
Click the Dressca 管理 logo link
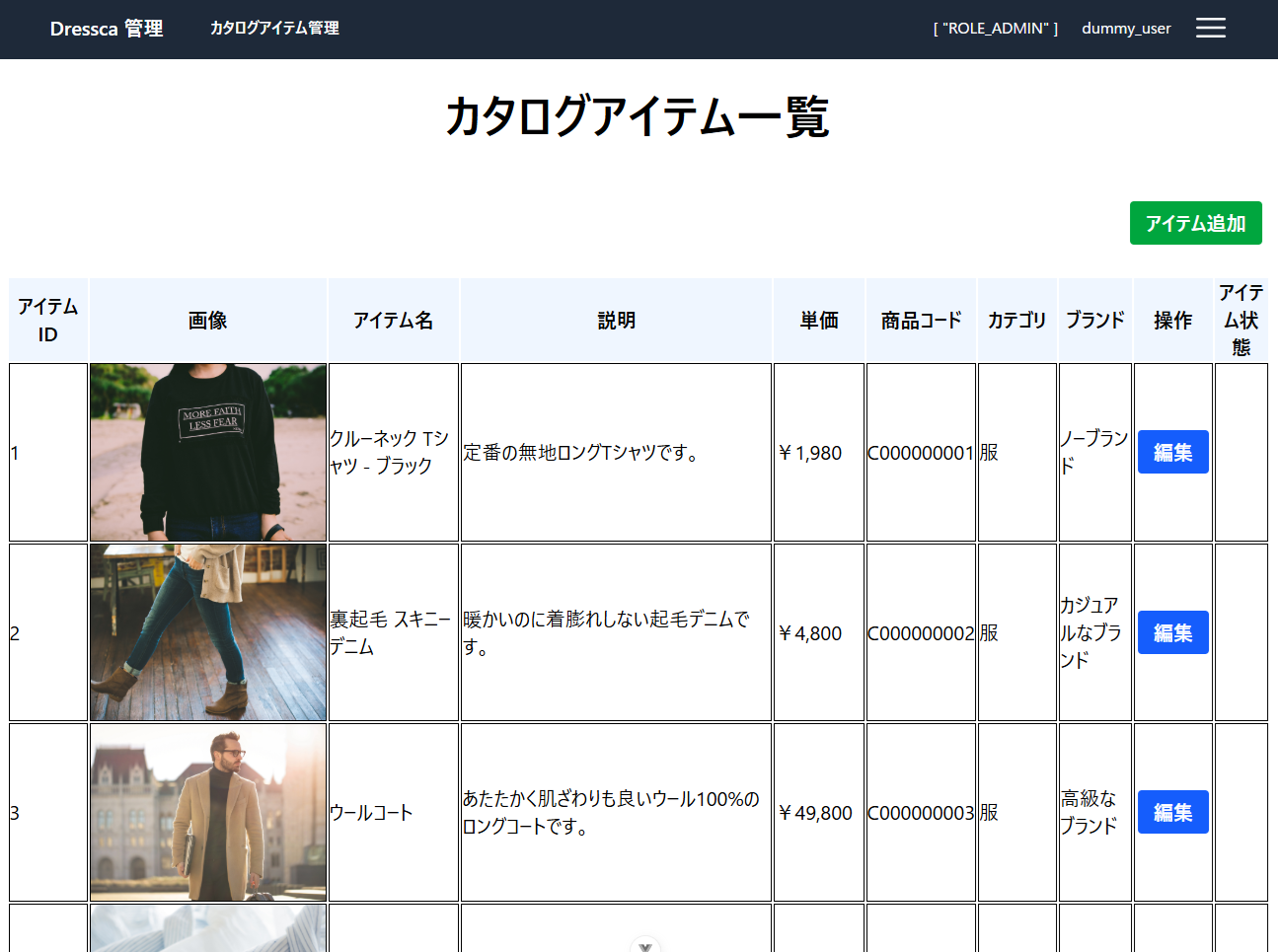click(107, 29)
